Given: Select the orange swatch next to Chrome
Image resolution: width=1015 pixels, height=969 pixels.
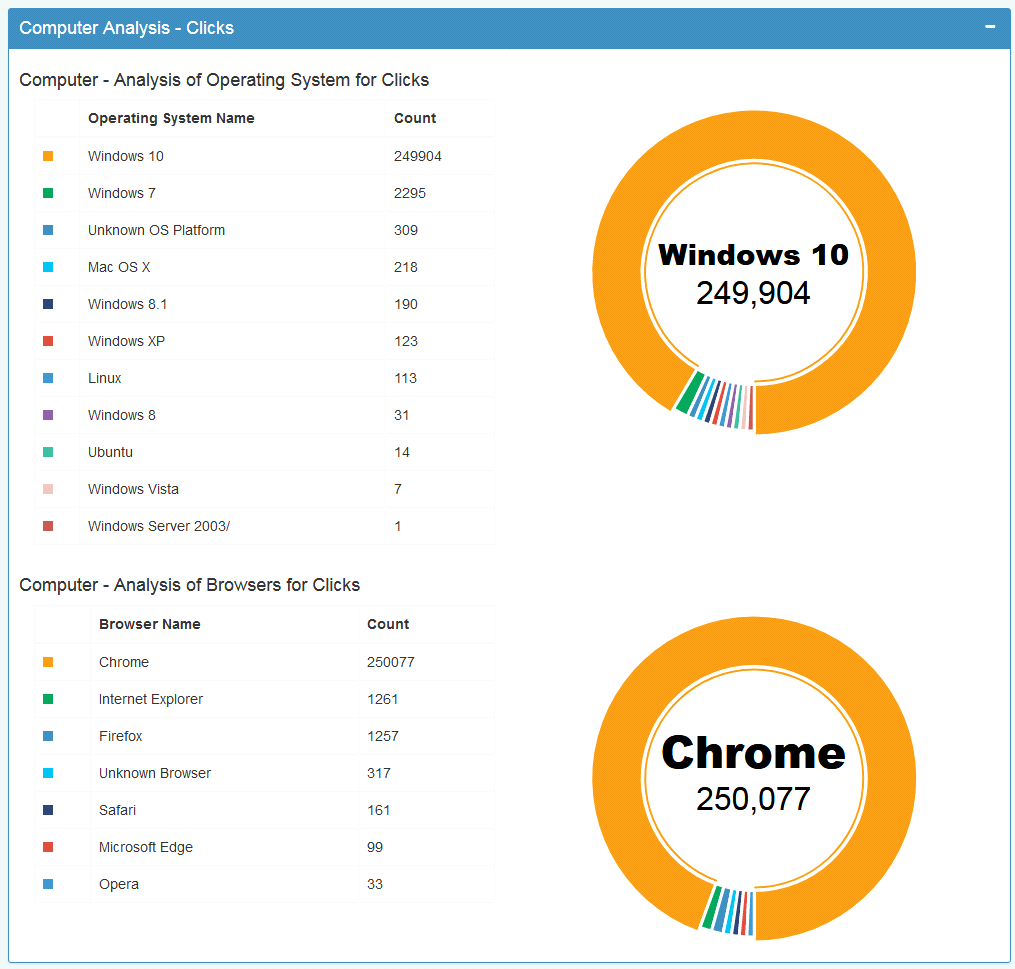Looking at the screenshot, I should [x=48, y=662].
